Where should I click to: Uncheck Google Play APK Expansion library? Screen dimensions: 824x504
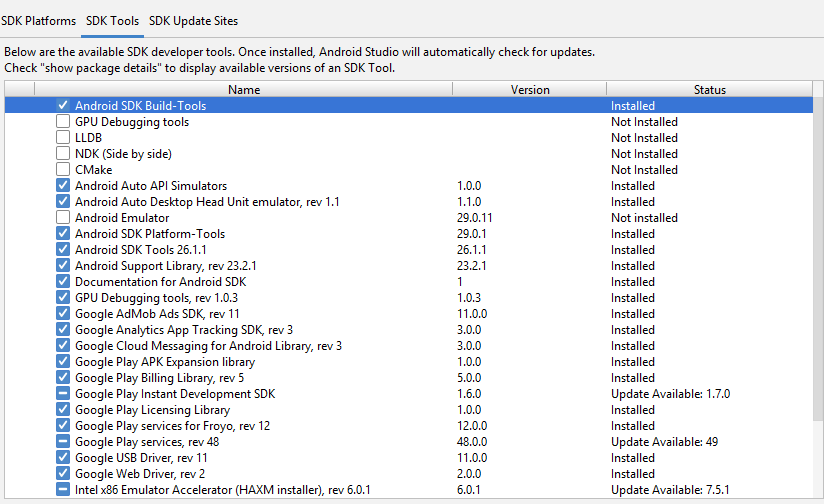(x=63, y=362)
